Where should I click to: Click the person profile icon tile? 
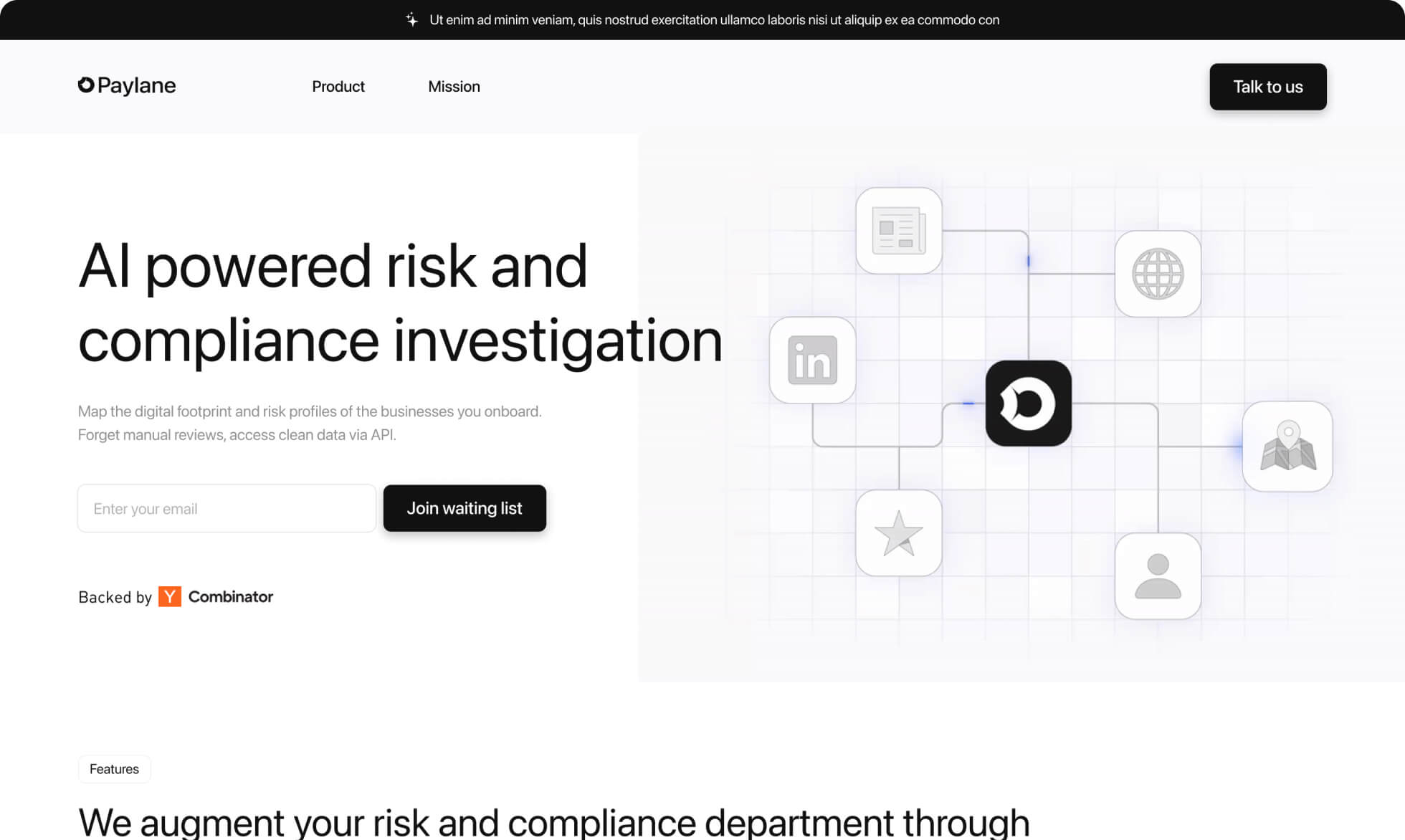coord(1158,576)
